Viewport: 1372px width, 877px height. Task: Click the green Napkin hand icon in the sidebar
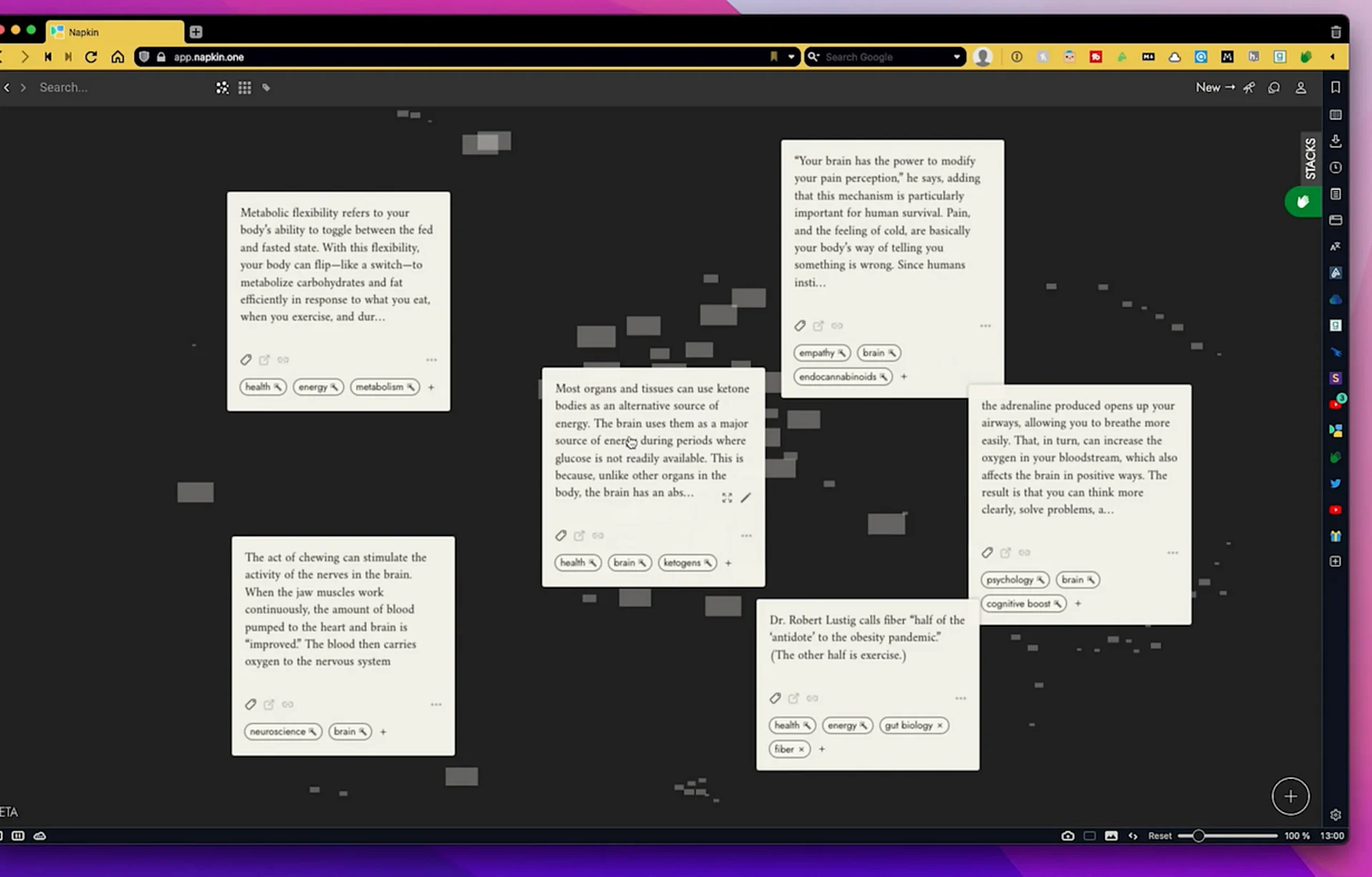click(1302, 201)
